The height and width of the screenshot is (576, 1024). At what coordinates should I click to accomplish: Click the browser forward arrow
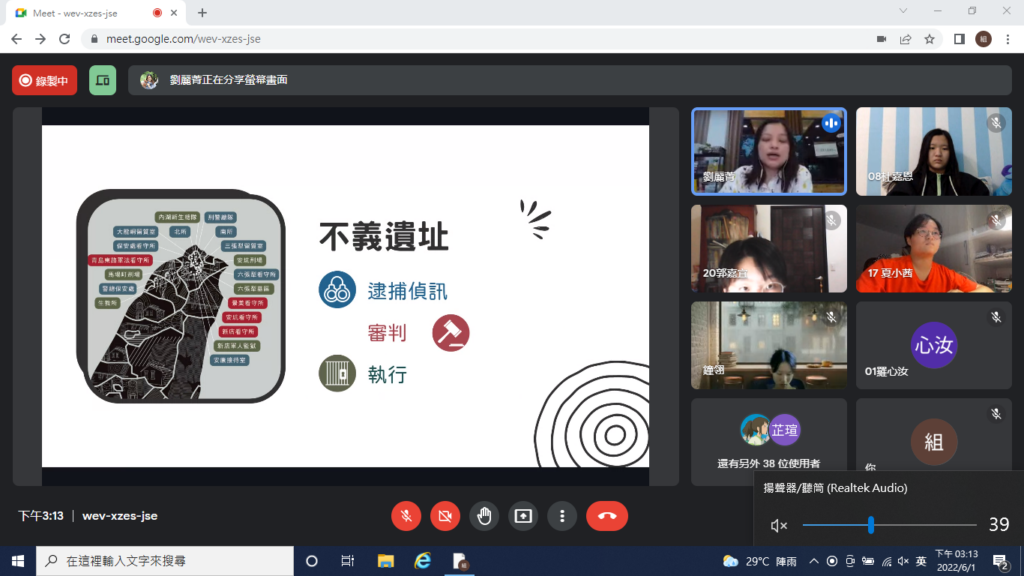pyautogui.click(x=40, y=39)
